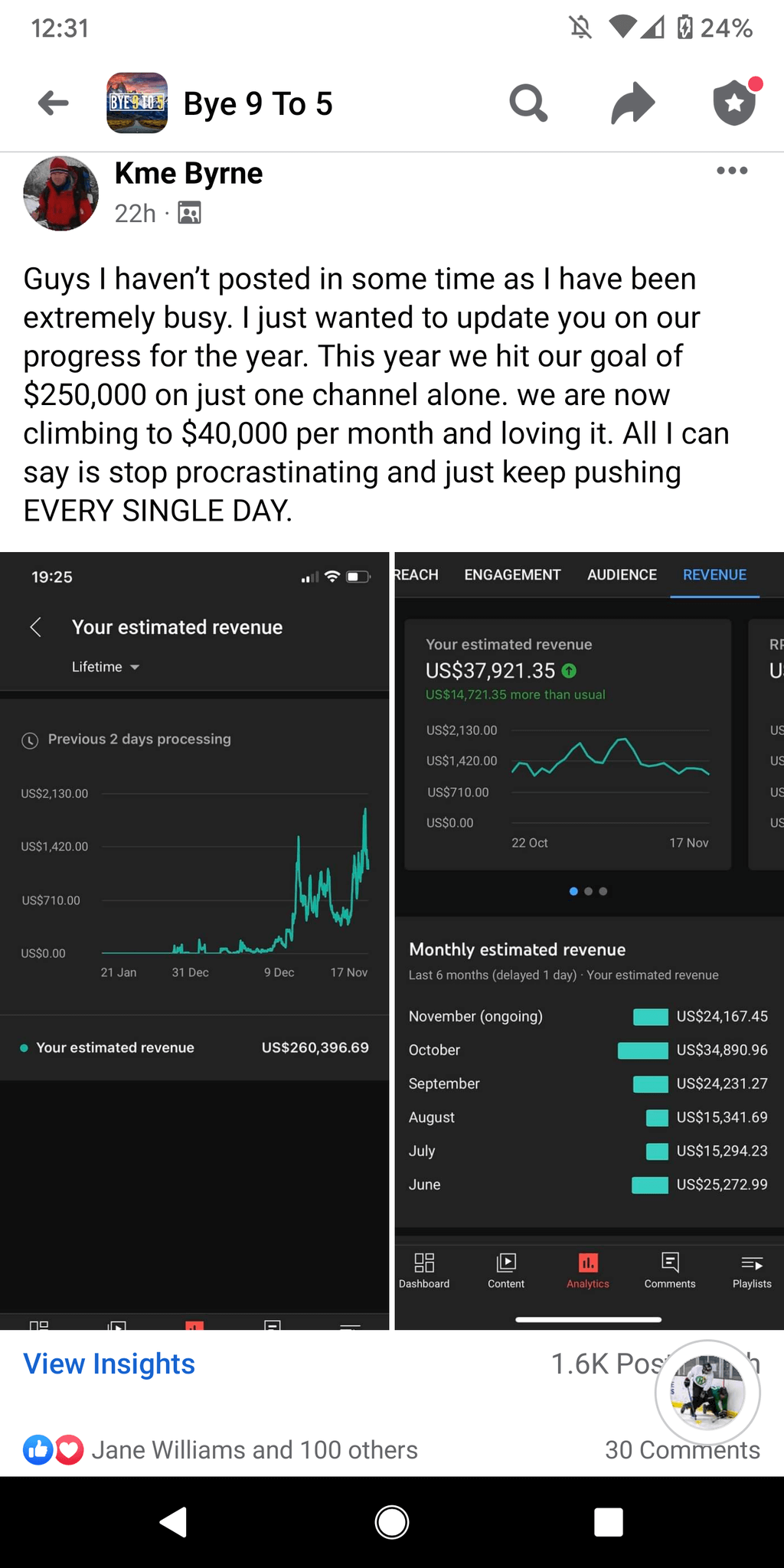This screenshot has width=784, height=1568.
Task: Open the three-dot post options menu
Action: click(x=732, y=171)
